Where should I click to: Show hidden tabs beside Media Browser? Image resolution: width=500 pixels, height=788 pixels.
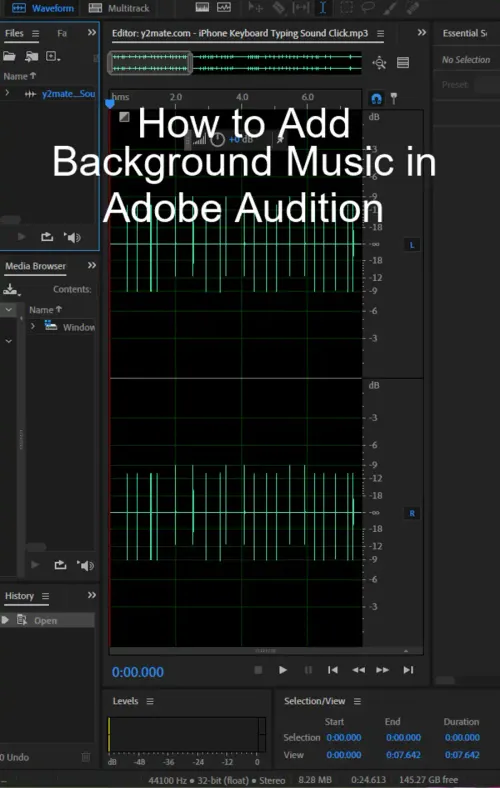pyautogui.click(x=91, y=265)
